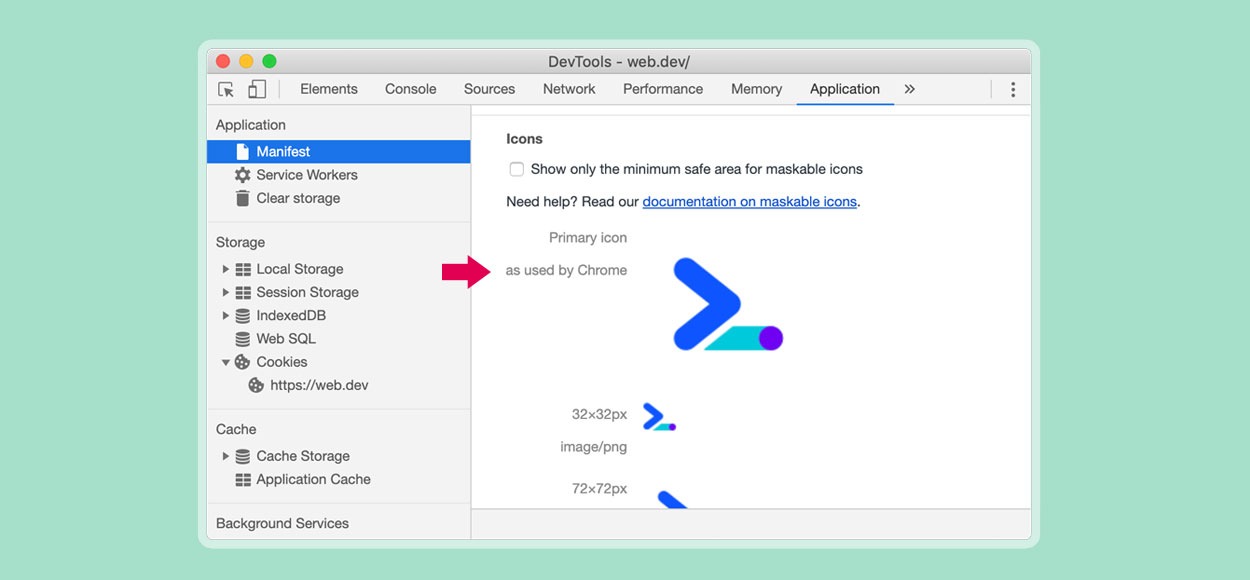Screen dimensions: 1250x580
Task: Select the Web SQL label
Action: 286,338
